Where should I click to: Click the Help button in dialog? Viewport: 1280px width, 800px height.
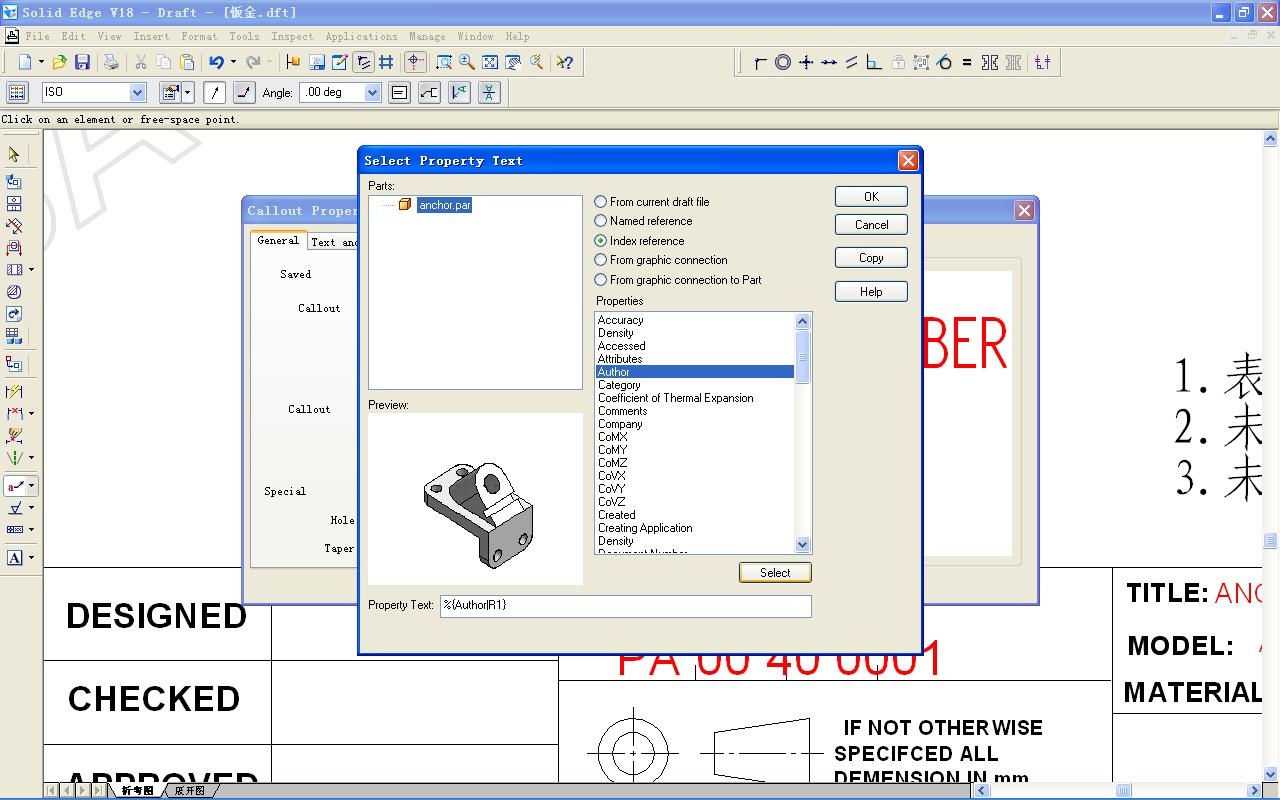point(871,292)
